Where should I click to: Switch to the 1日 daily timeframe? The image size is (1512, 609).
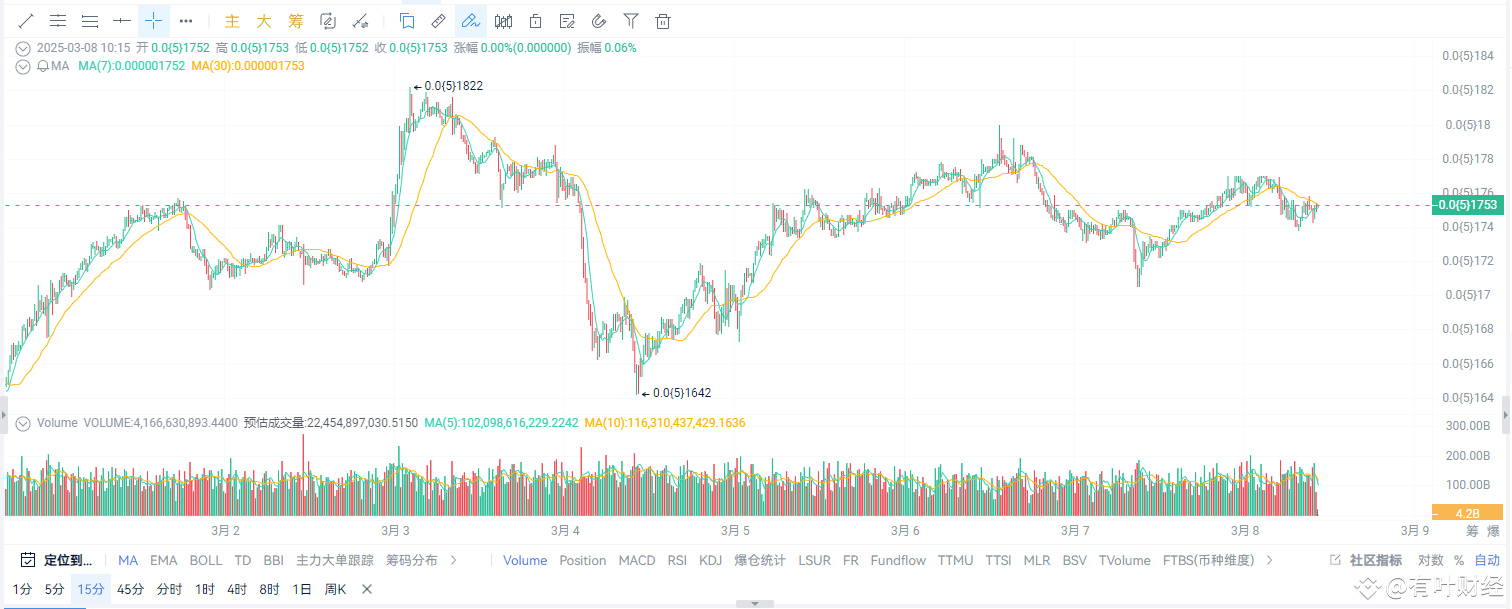coord(300,589)
